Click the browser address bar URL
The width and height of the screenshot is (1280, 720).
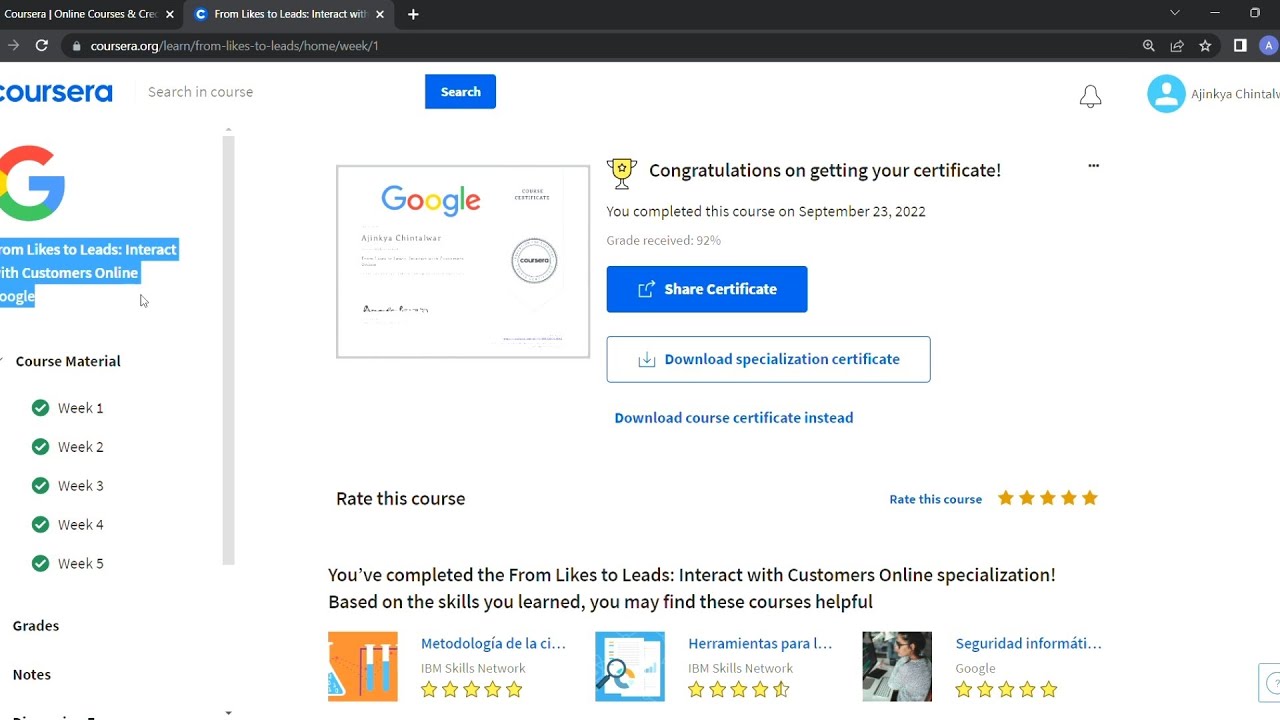tap(234, 46)
